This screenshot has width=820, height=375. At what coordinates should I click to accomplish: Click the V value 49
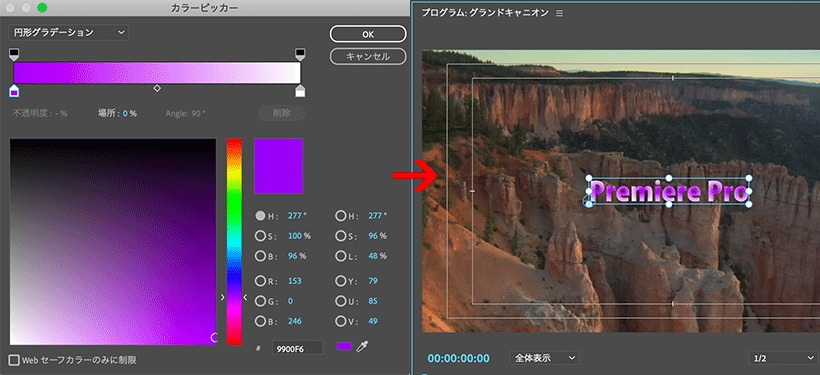click(x=372, y=321)
